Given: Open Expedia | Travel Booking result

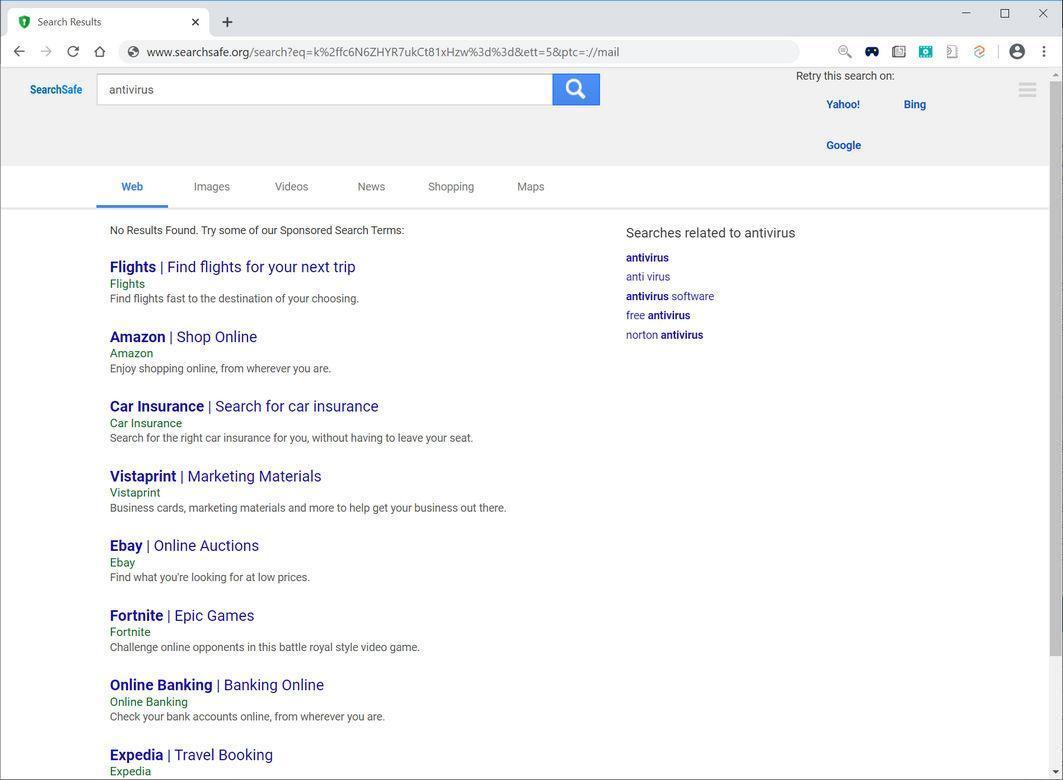Looking at the screenshot, I should 191,755.
